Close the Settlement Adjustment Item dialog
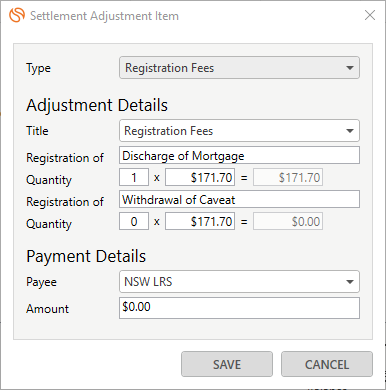The width and height of the screenshot is (386, 390). click(370, 15)
